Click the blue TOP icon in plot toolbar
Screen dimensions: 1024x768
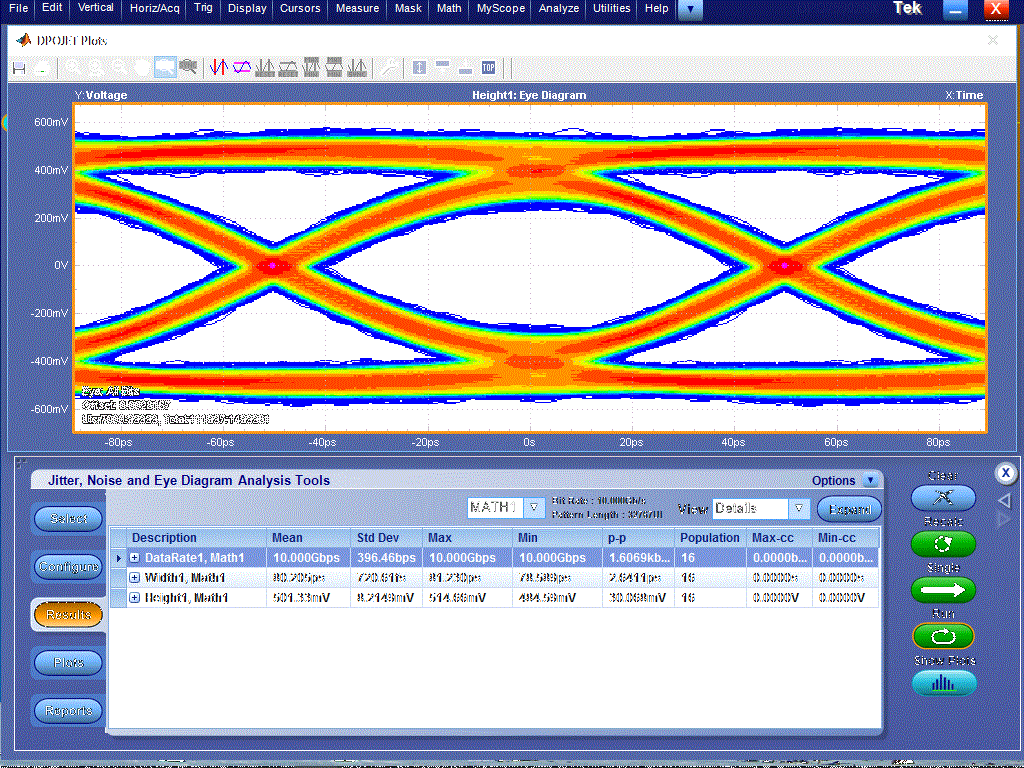pos(488,67)
